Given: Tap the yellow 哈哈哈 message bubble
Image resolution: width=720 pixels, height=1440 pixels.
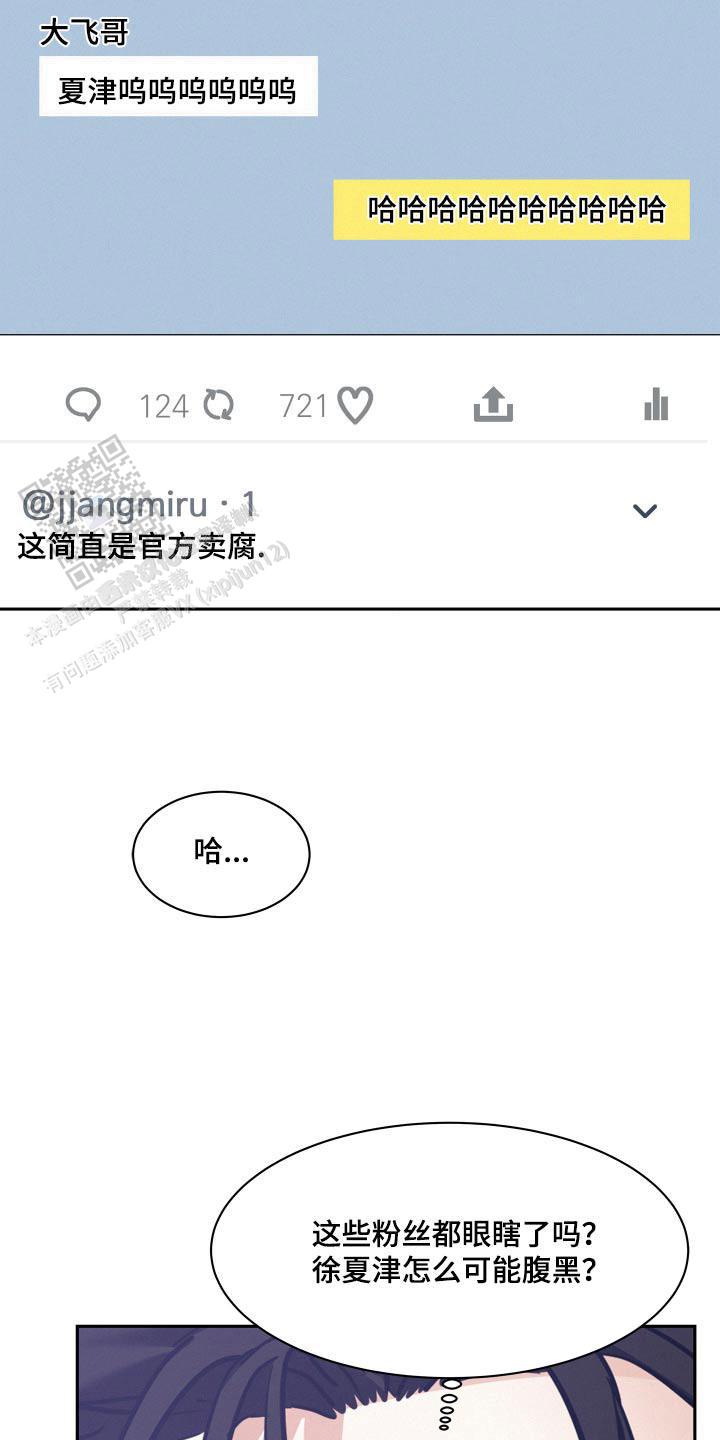Looking at the screenshot, I should pyautogui.click(x=511, y=210).
